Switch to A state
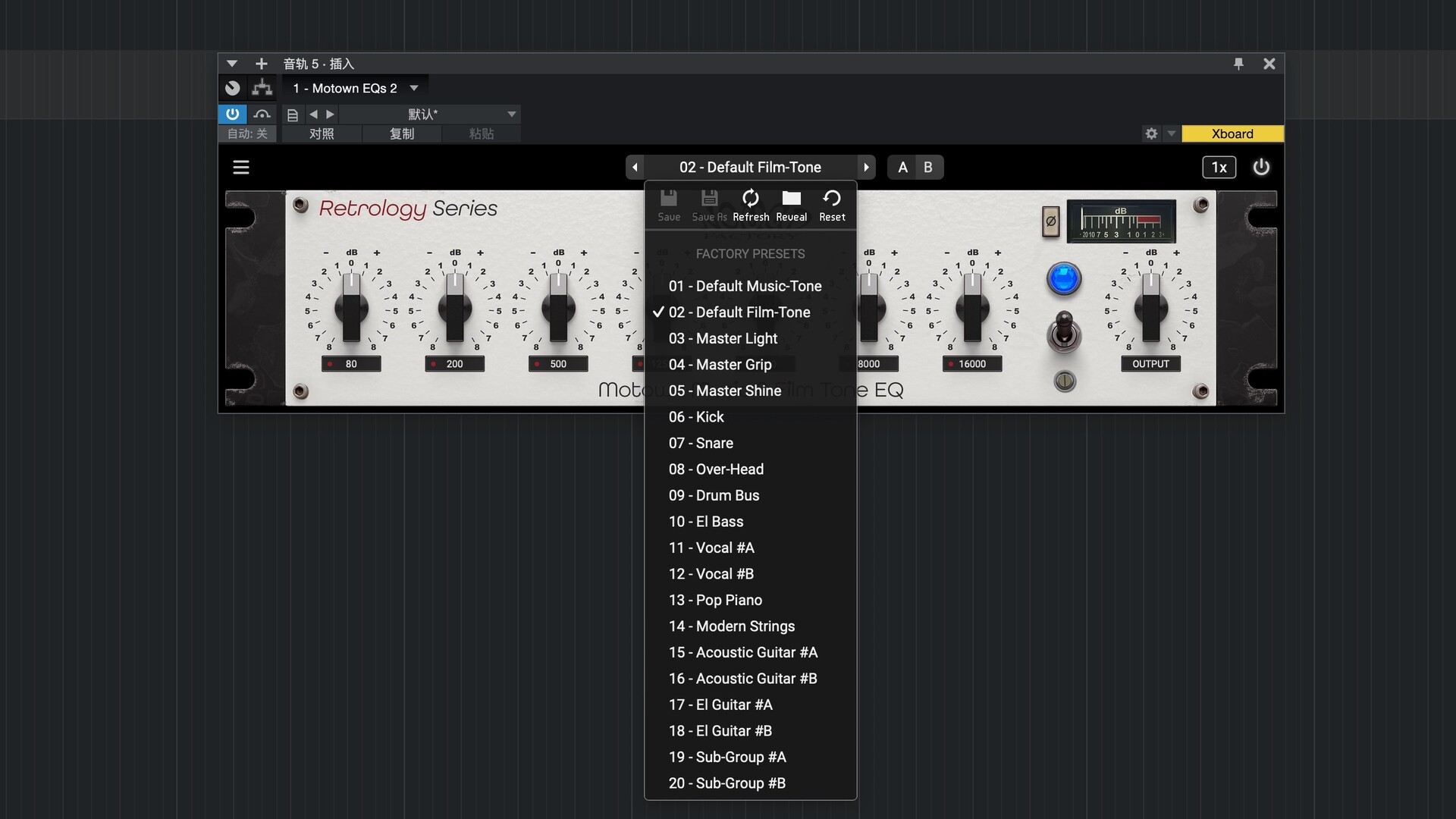 [x=902, y=167]
